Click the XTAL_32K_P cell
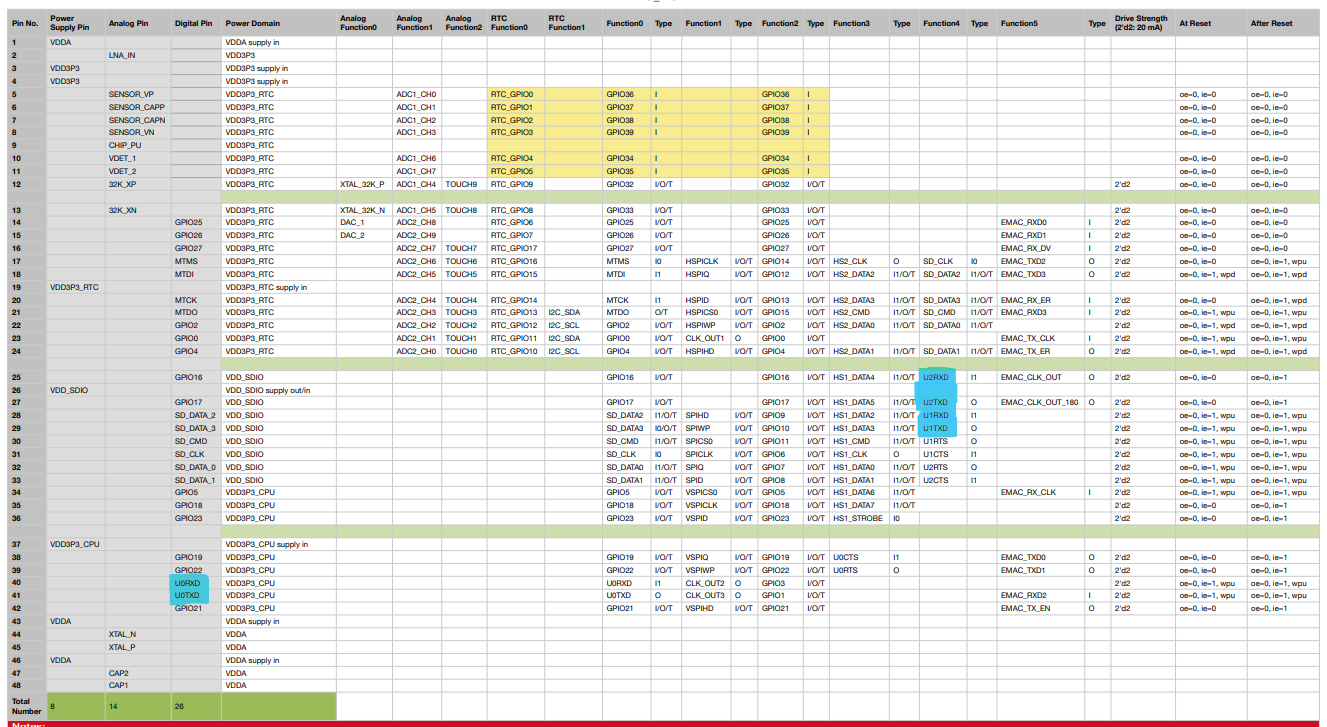 [364, 184]
